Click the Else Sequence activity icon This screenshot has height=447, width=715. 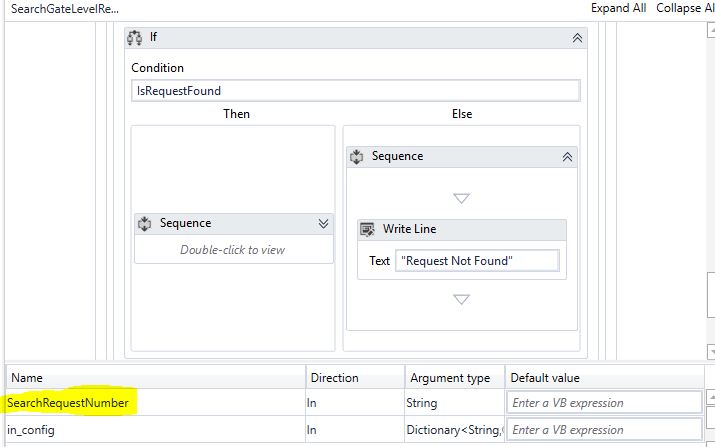pyautogui.click(x=357, y=157)
